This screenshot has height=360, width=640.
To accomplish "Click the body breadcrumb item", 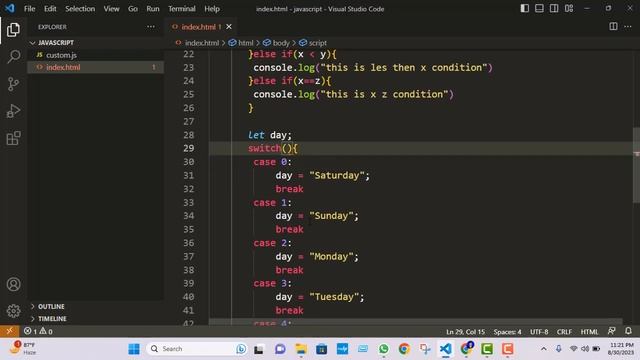I will tap(281, 43).
